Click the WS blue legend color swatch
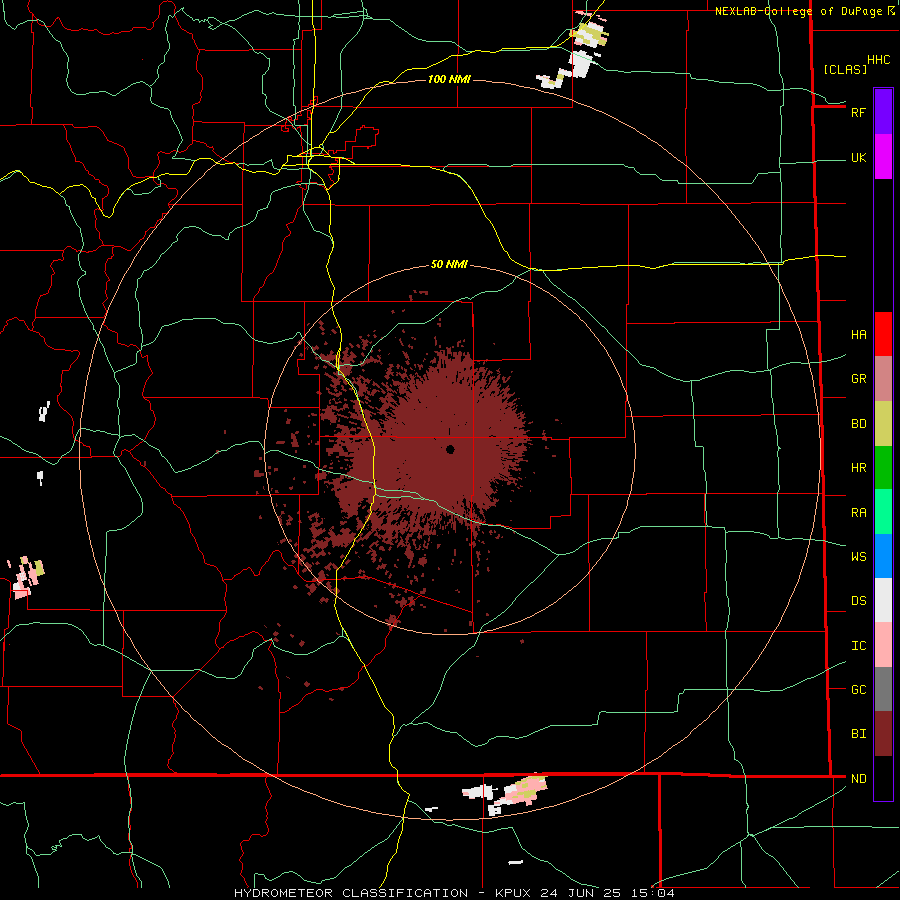The image size is (900, 900). tap(883, 556)
